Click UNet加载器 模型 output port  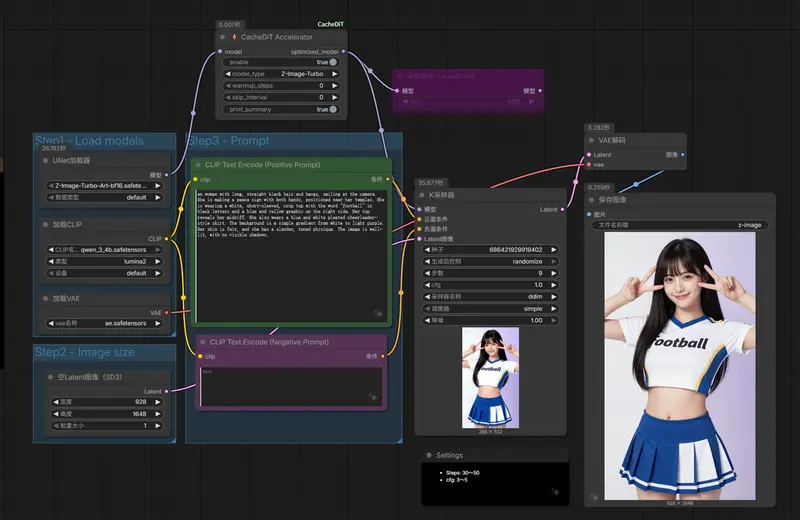coord(166,175)
